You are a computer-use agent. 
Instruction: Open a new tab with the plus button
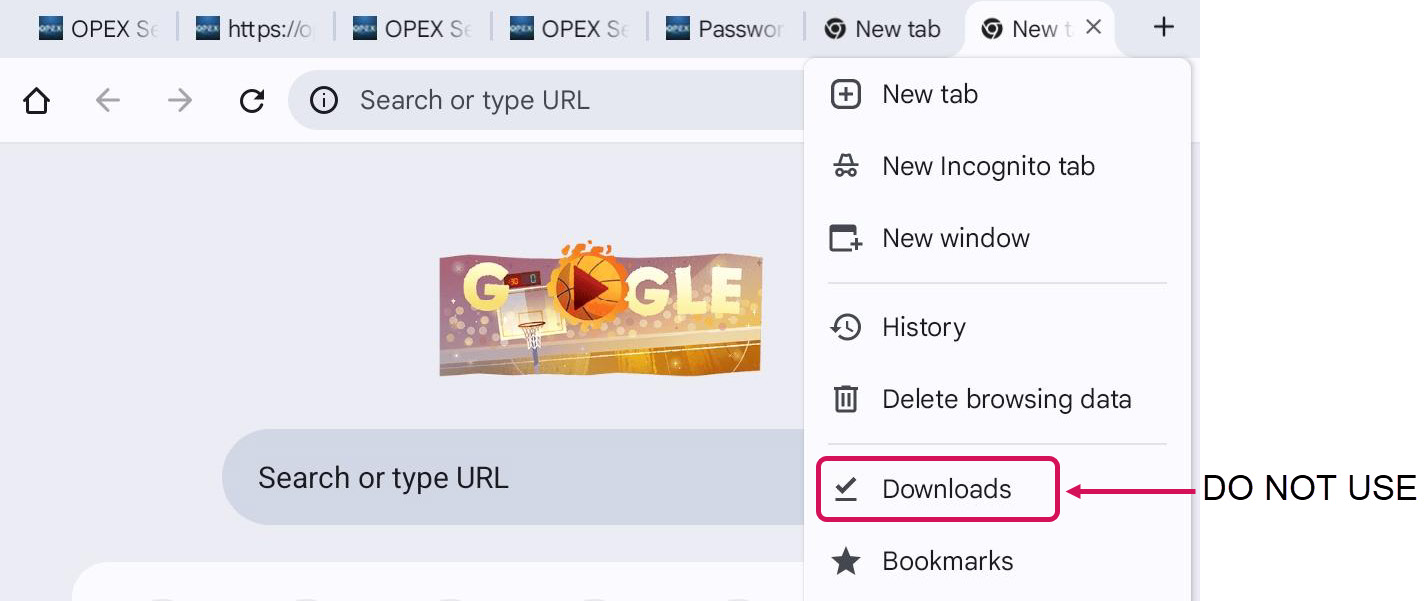pyautogui.click(x=1164, y=28)
